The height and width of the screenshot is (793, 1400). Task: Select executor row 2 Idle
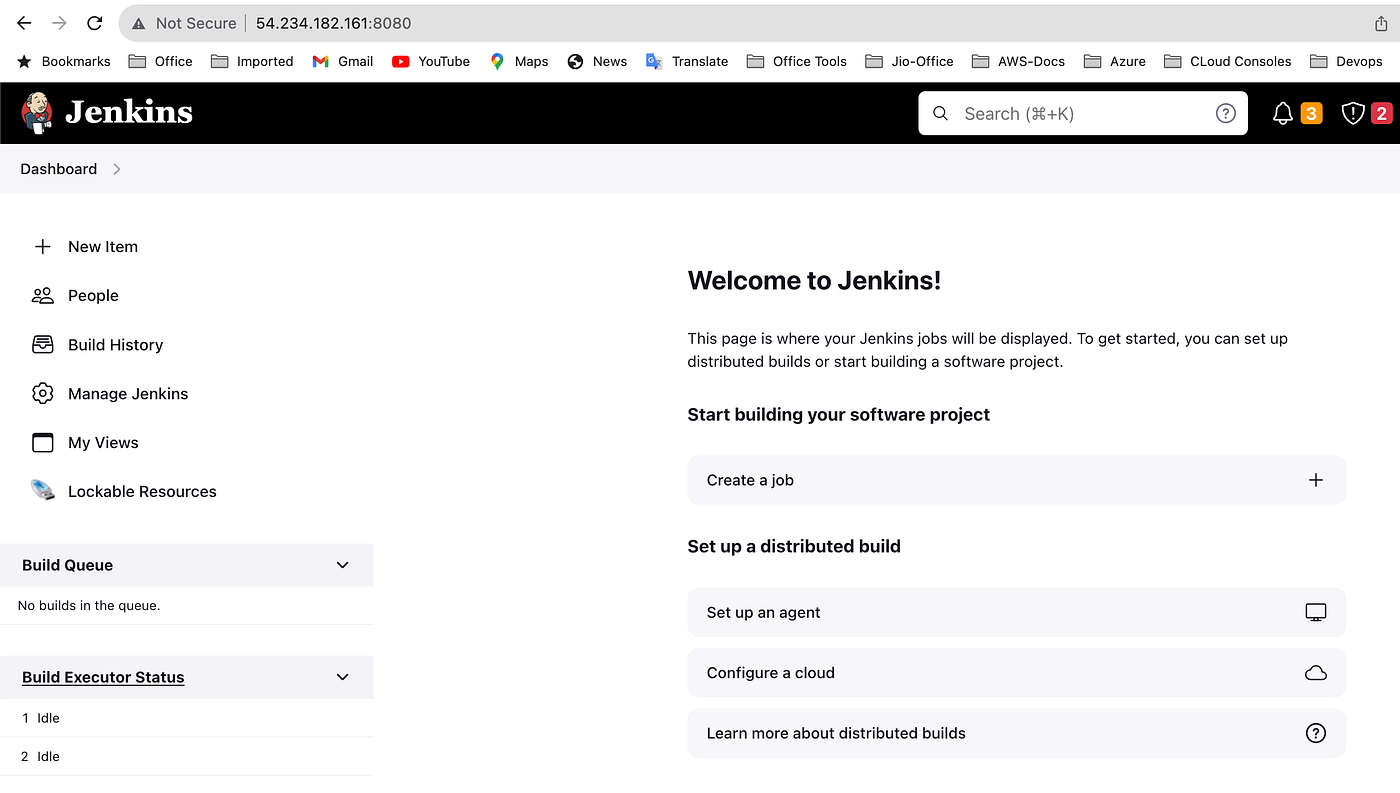click(186, 757)
